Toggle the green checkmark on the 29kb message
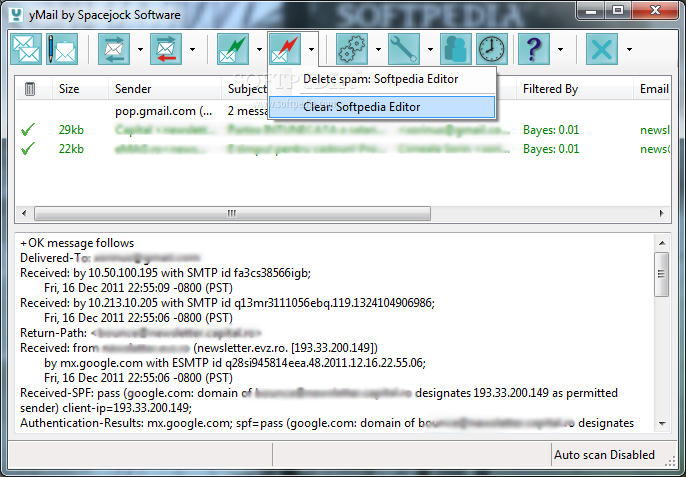 coord(28,130)
